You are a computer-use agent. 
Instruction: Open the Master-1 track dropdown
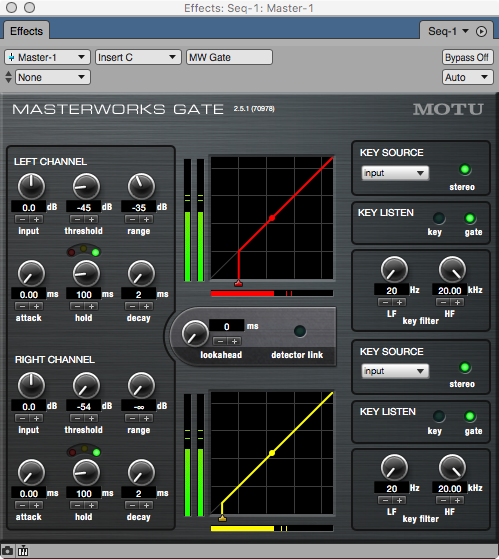[47, 57]
